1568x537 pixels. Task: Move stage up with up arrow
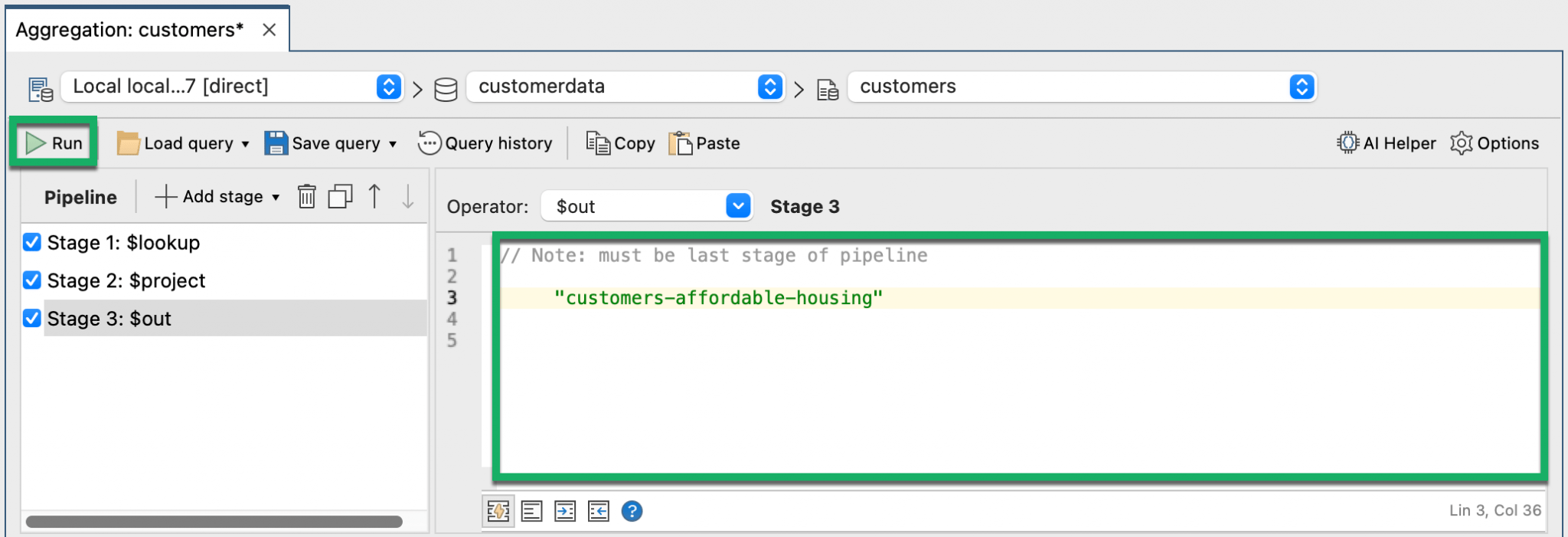pos(374,197)
